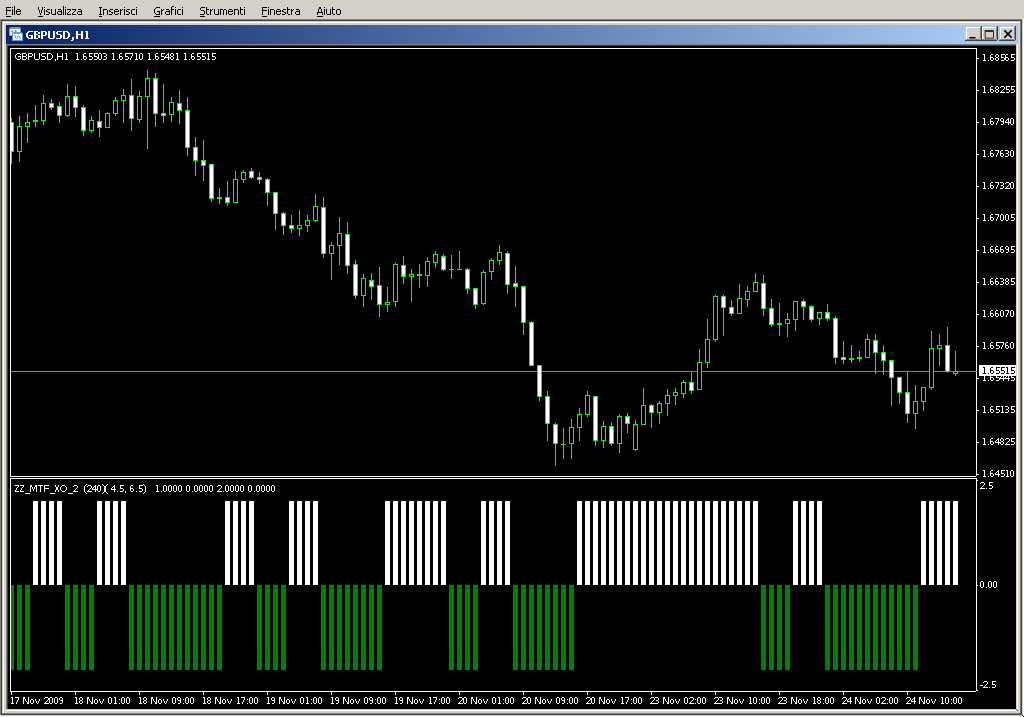
Task: Click the 1.66695 price scale label
Action: [x=999, y=249]
